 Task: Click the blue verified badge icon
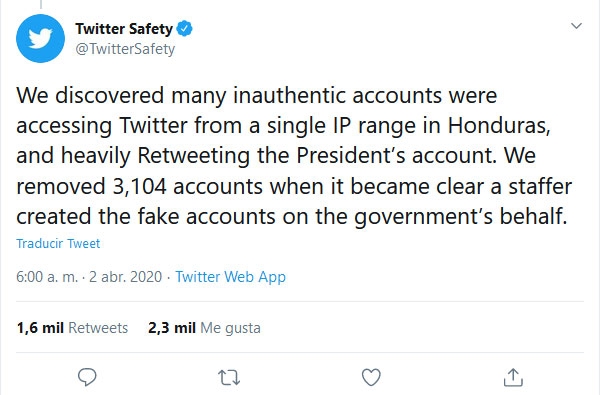[x=185, y=29]
